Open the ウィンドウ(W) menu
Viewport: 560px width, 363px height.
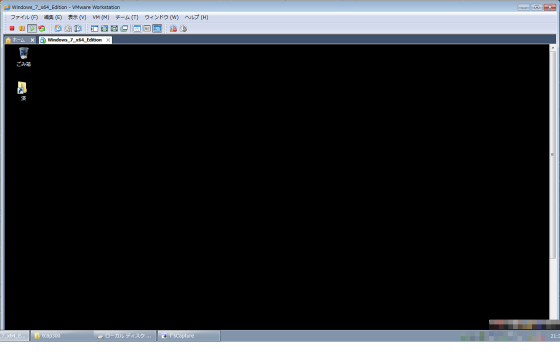tap(161, 17)
